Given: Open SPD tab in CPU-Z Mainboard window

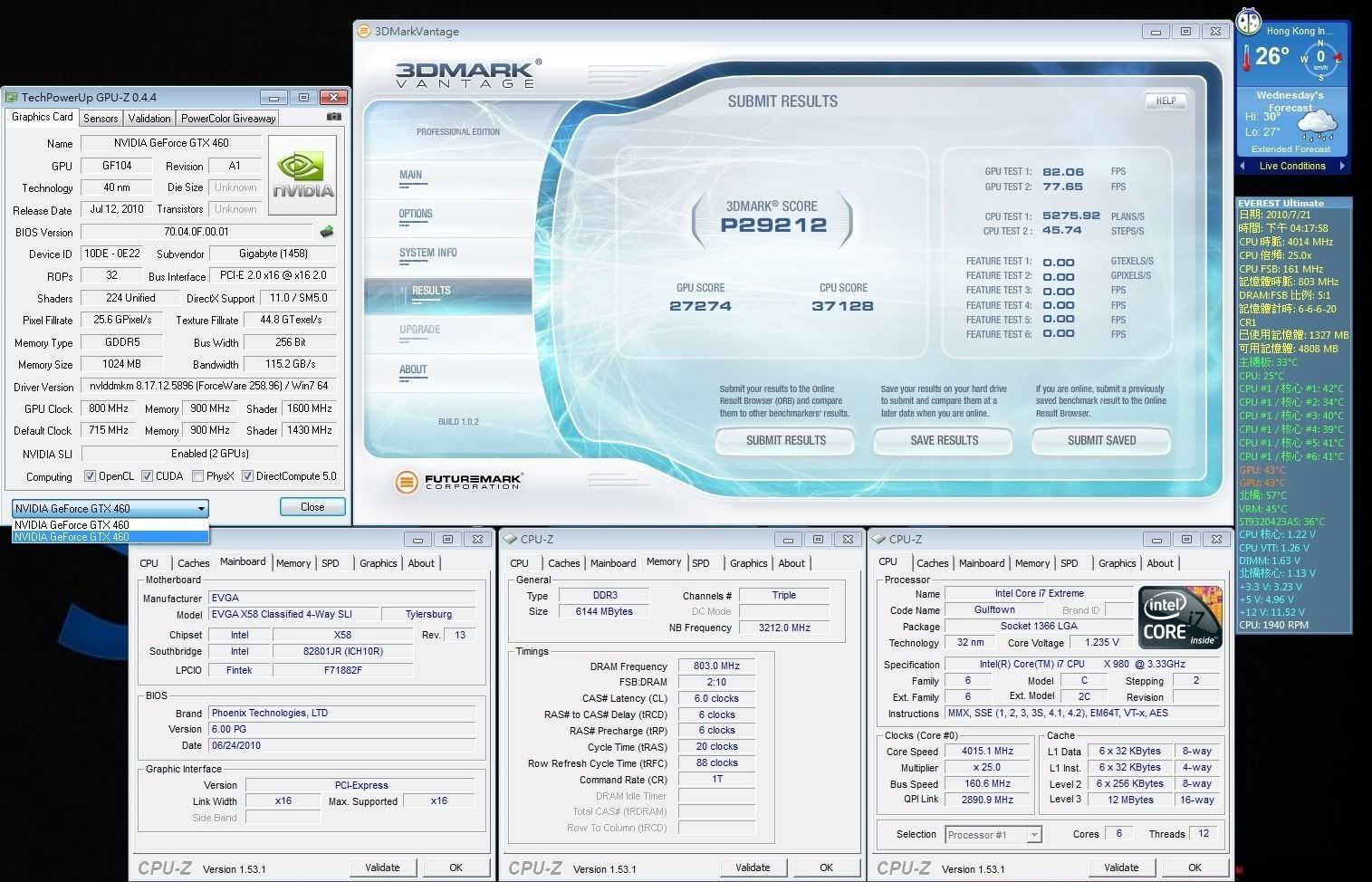Looking at the screenshot, I should [331, 563].
